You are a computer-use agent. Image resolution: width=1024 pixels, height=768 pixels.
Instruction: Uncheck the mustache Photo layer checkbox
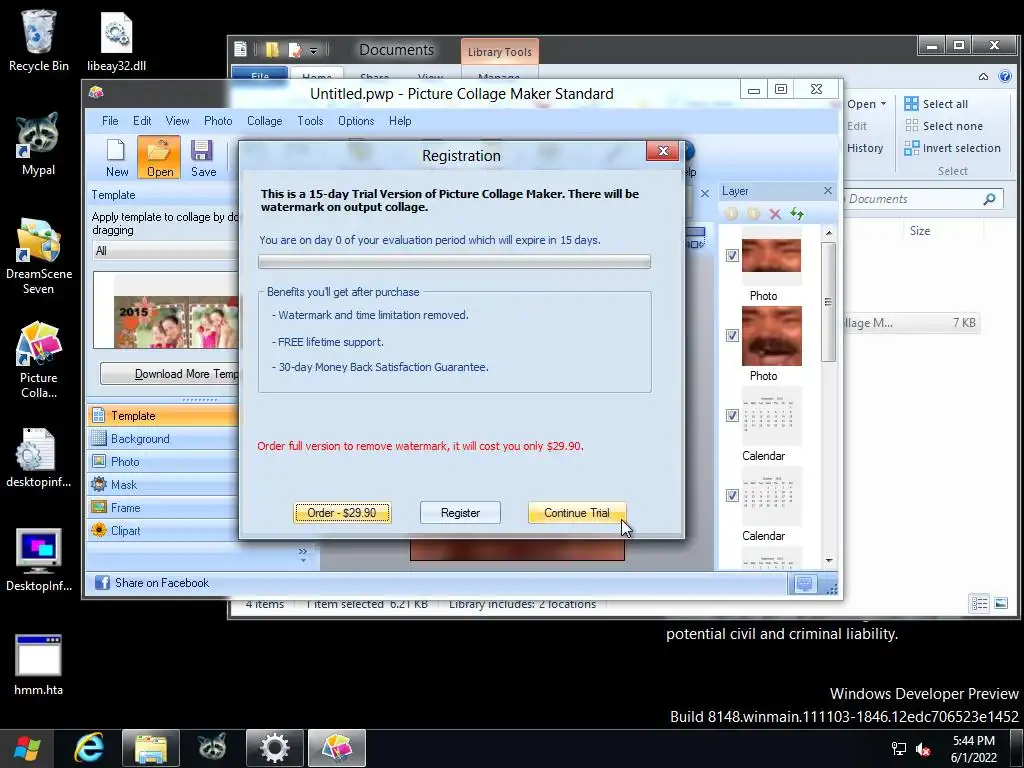(732, 335)
